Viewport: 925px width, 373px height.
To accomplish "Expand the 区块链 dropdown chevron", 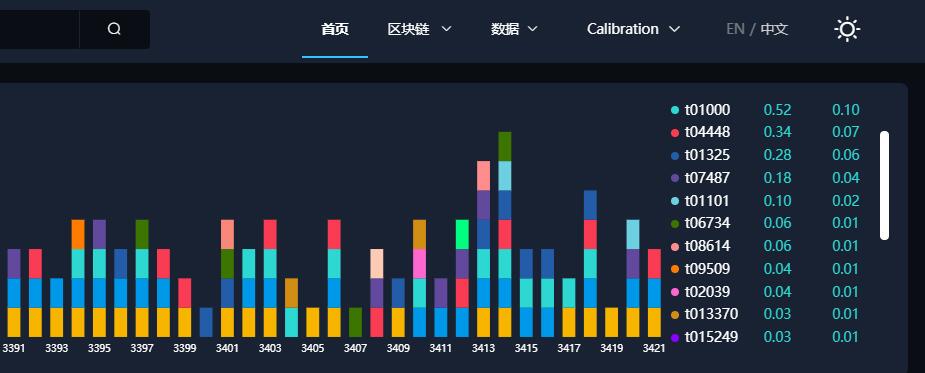I will pos(447,29).
